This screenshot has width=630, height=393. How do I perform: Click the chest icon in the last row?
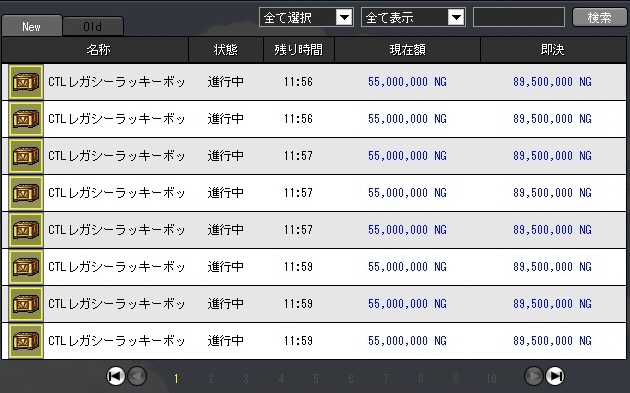tap(26, 341)
